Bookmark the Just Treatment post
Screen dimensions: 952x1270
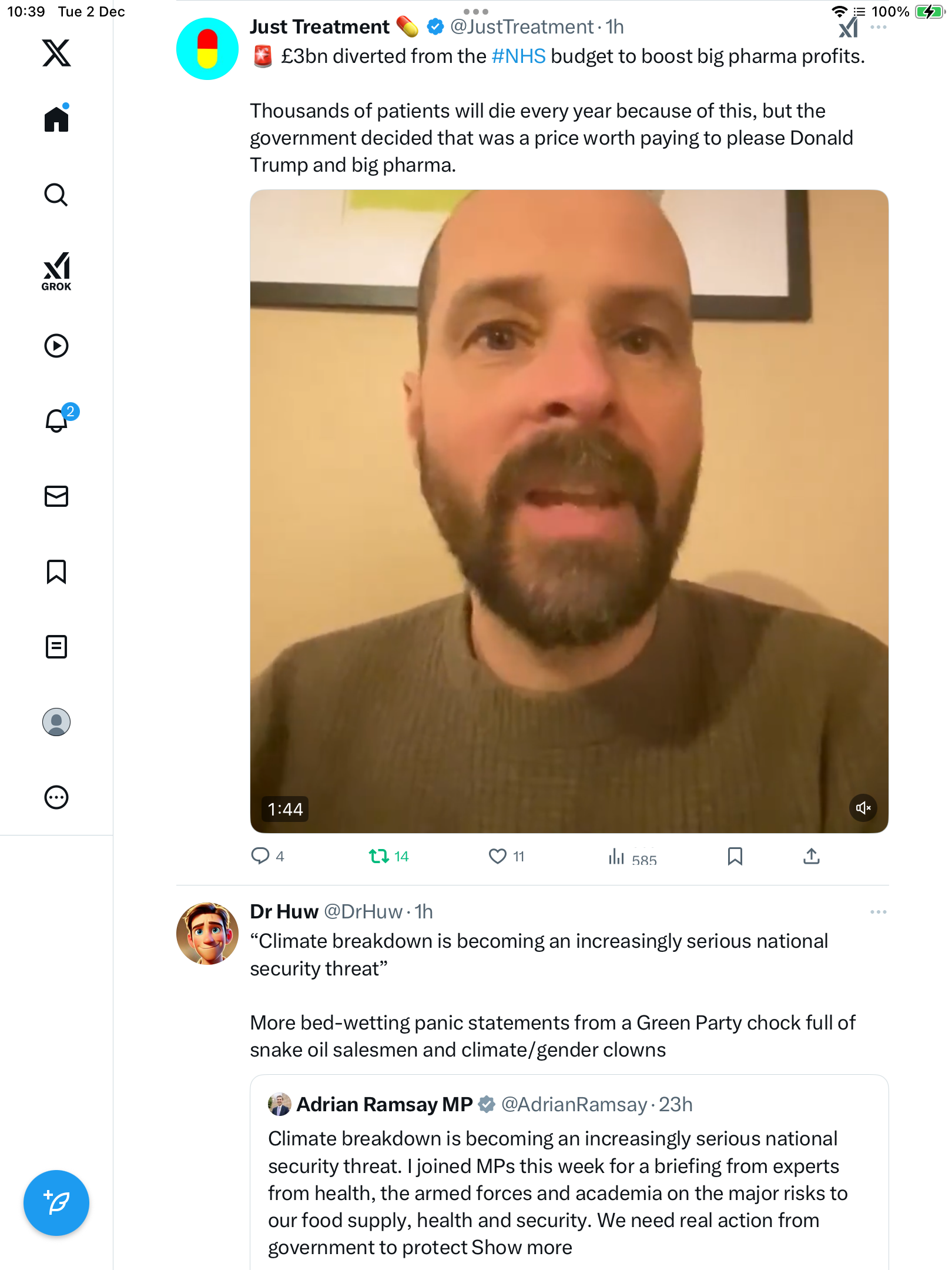pos(735,856)
